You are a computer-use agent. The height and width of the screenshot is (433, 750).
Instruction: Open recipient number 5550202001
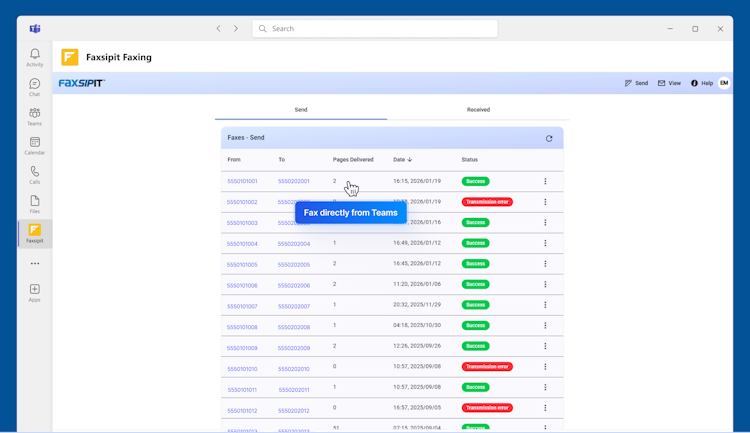[x=294, y=181]
